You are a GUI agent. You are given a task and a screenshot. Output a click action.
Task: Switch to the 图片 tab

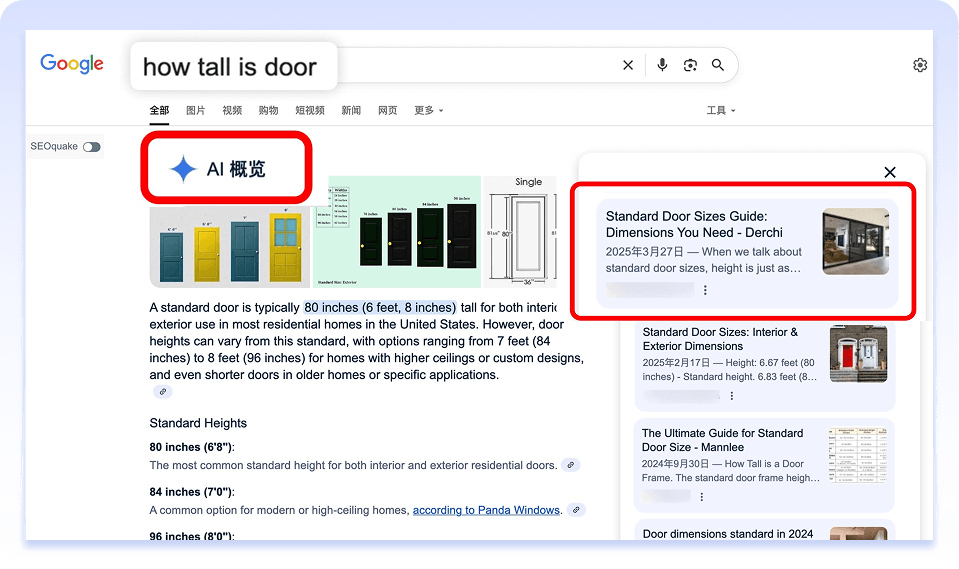click(196, 110)
